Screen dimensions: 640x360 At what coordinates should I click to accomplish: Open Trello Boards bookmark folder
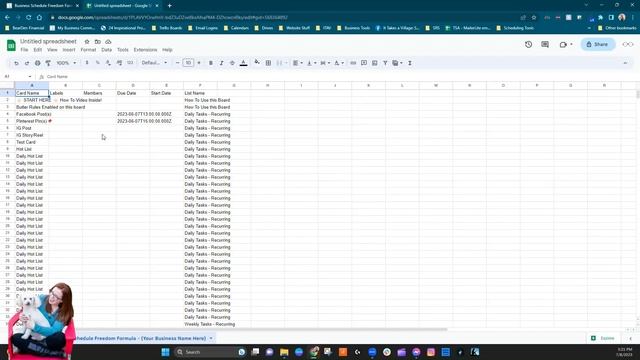167,28
